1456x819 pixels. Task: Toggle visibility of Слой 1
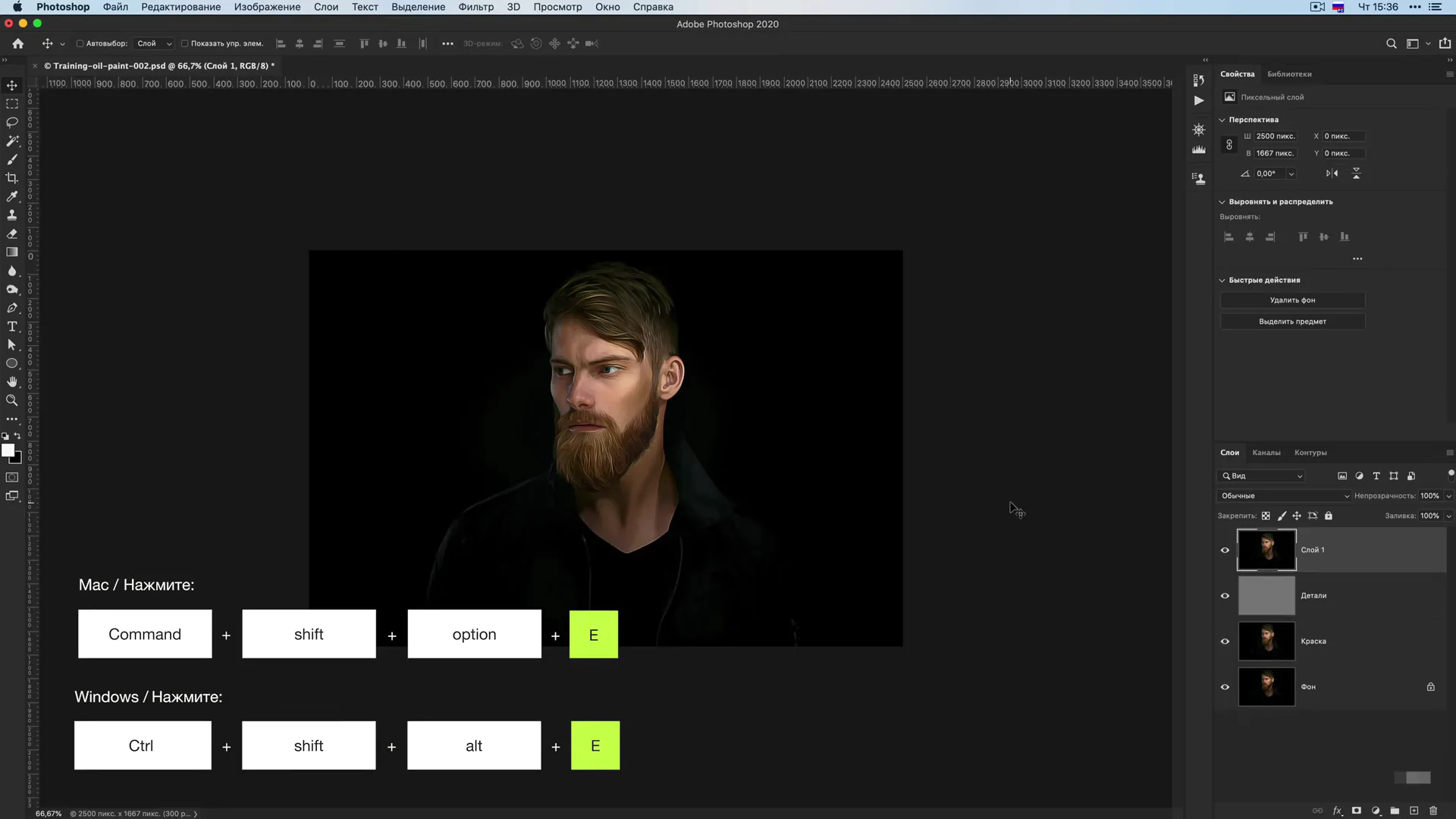click(x=1225, y=550)
